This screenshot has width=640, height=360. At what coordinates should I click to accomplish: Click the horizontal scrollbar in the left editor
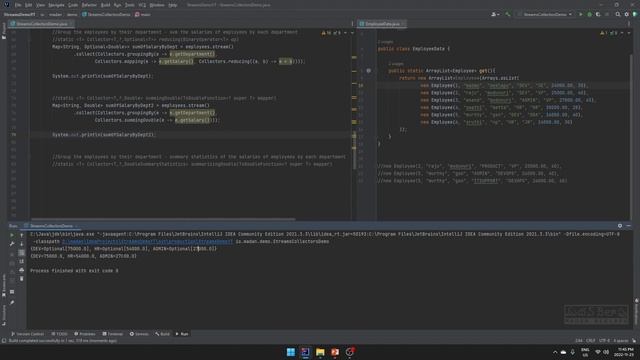(x=162, y=219)
